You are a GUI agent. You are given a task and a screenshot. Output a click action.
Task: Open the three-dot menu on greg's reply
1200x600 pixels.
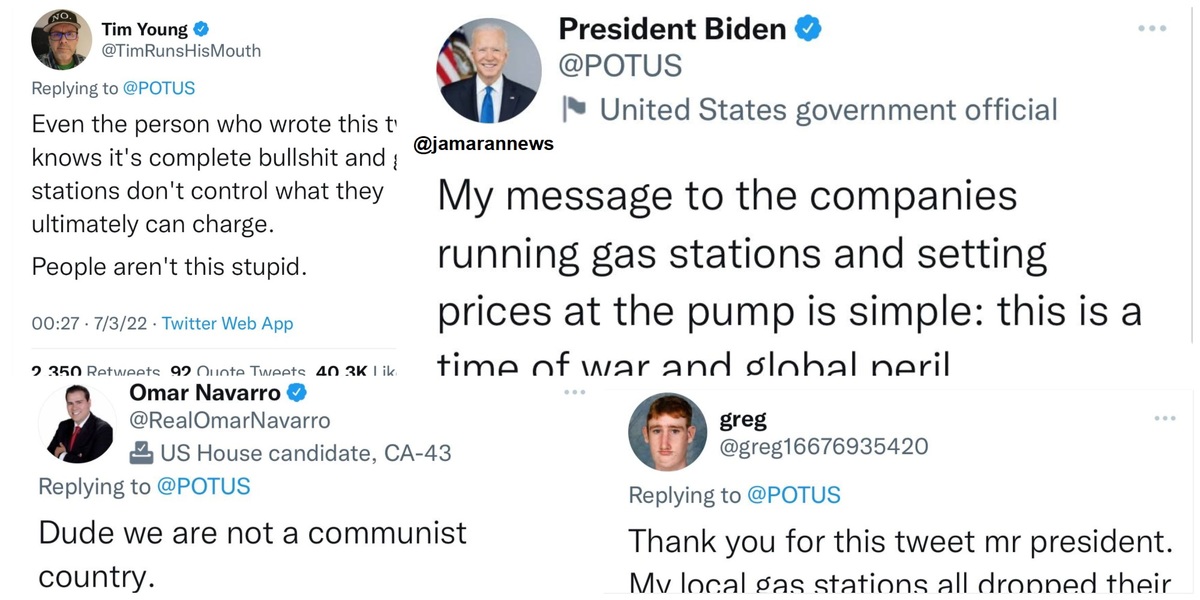point(1165,418)
